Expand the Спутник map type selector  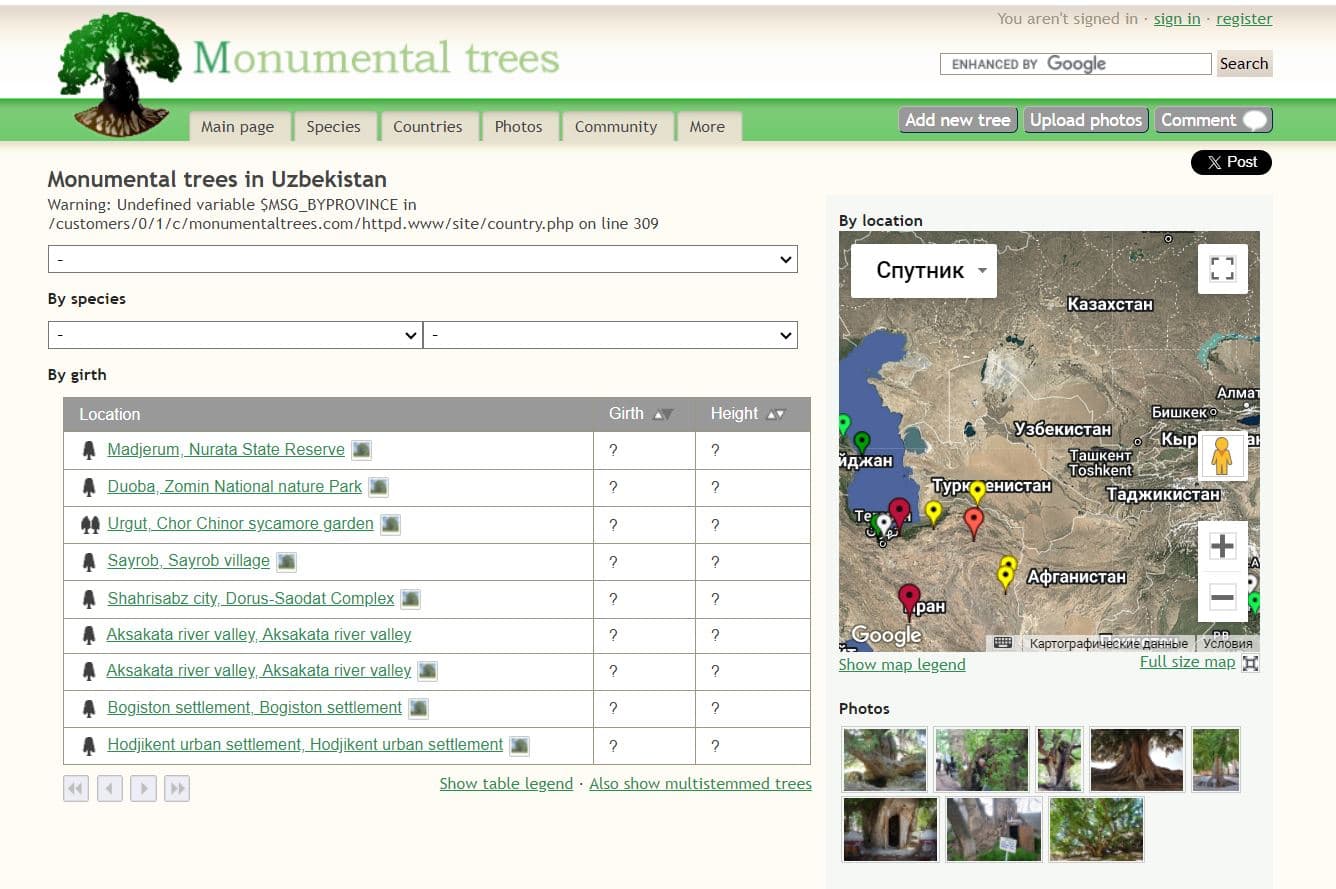[x=921, y=269]
